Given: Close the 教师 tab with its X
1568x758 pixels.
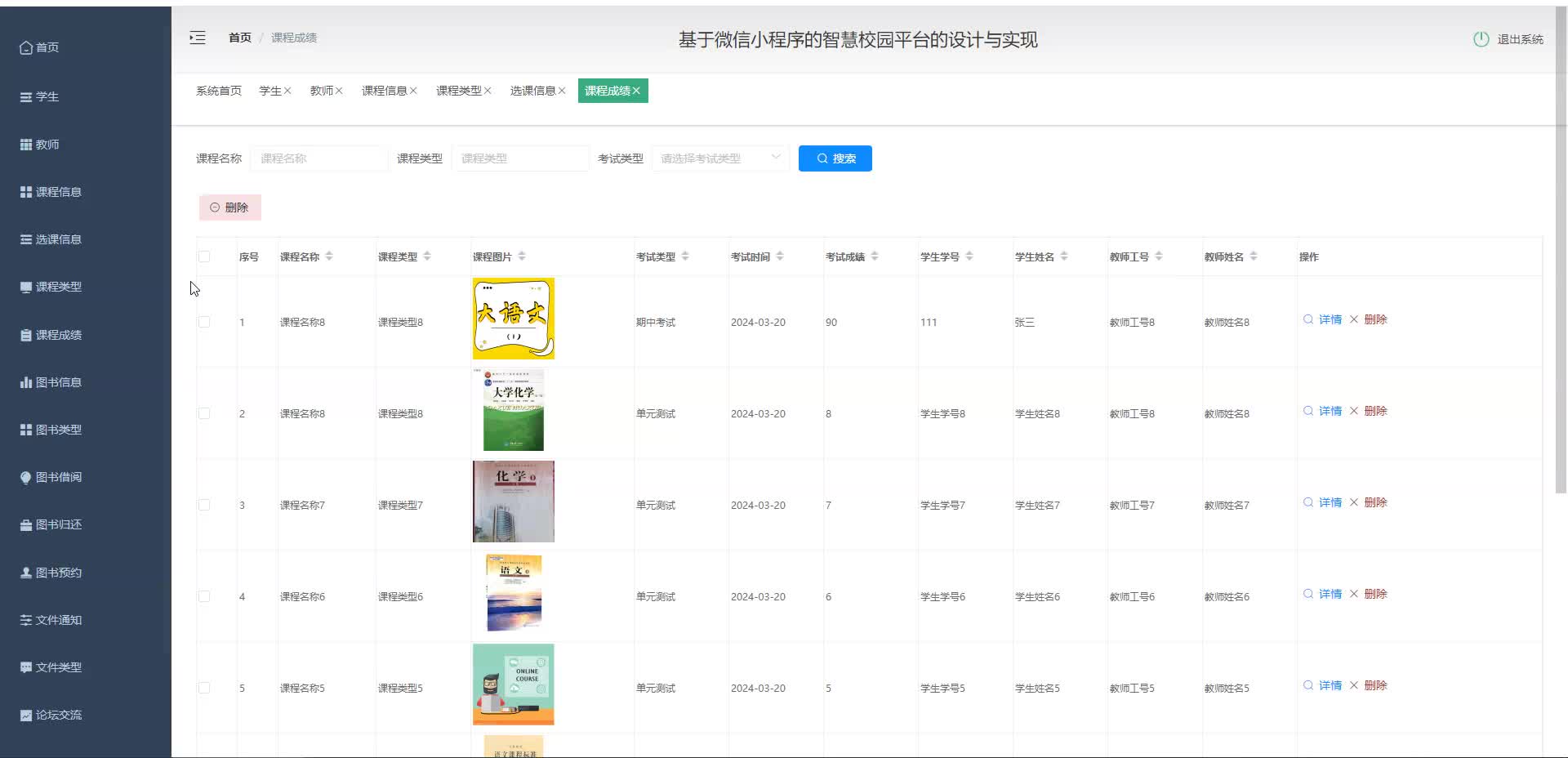Looking at the screenshot, I should click(339, 91).
